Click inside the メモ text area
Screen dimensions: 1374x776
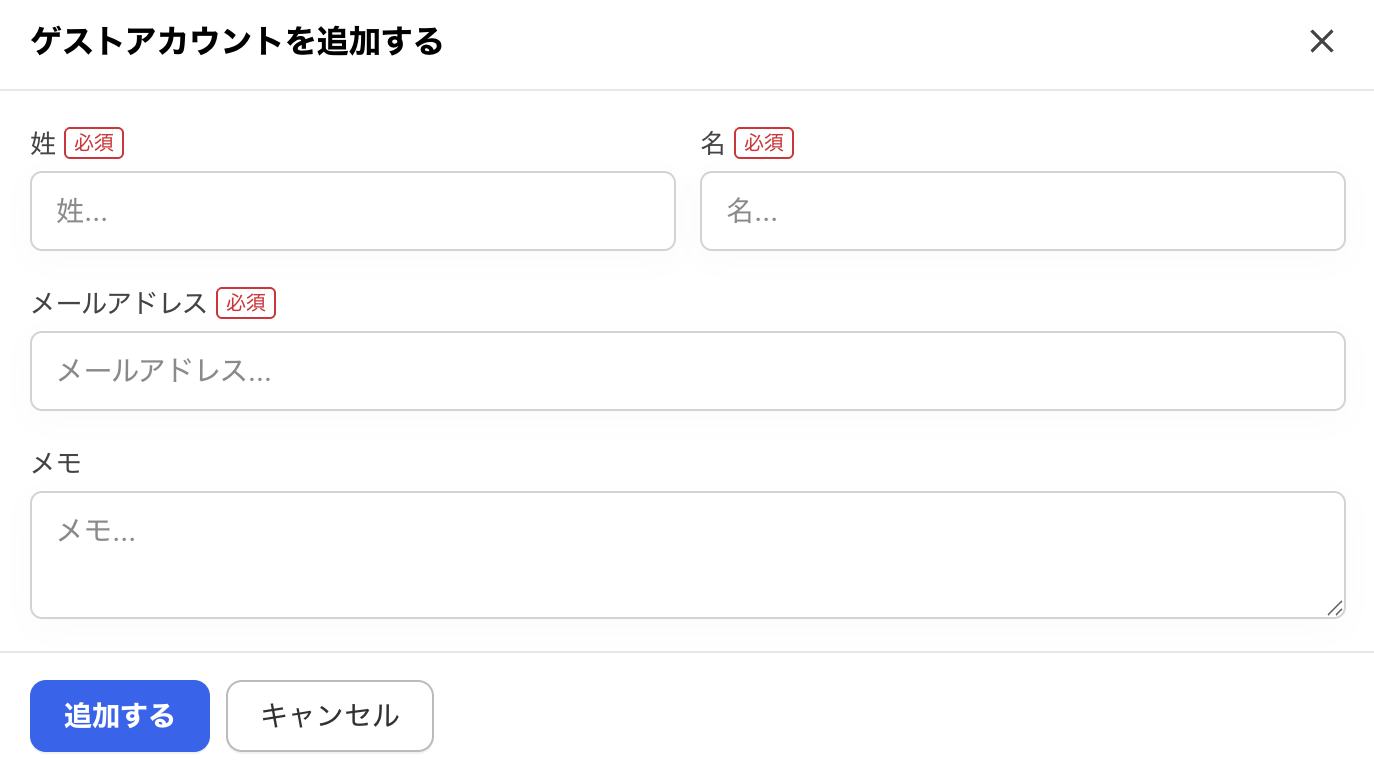[x=687, y=554]
